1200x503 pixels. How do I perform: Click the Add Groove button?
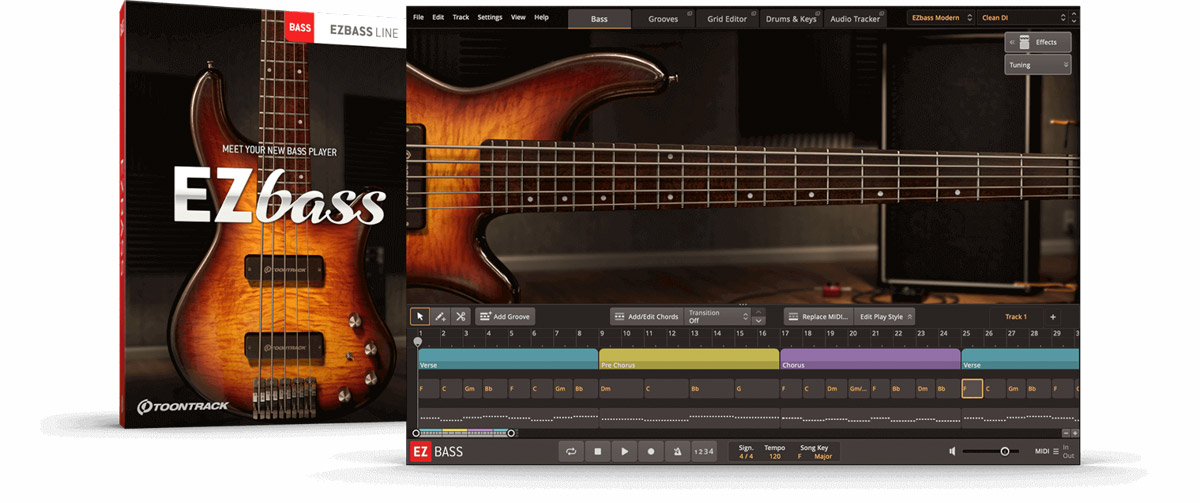coord(505,316)
